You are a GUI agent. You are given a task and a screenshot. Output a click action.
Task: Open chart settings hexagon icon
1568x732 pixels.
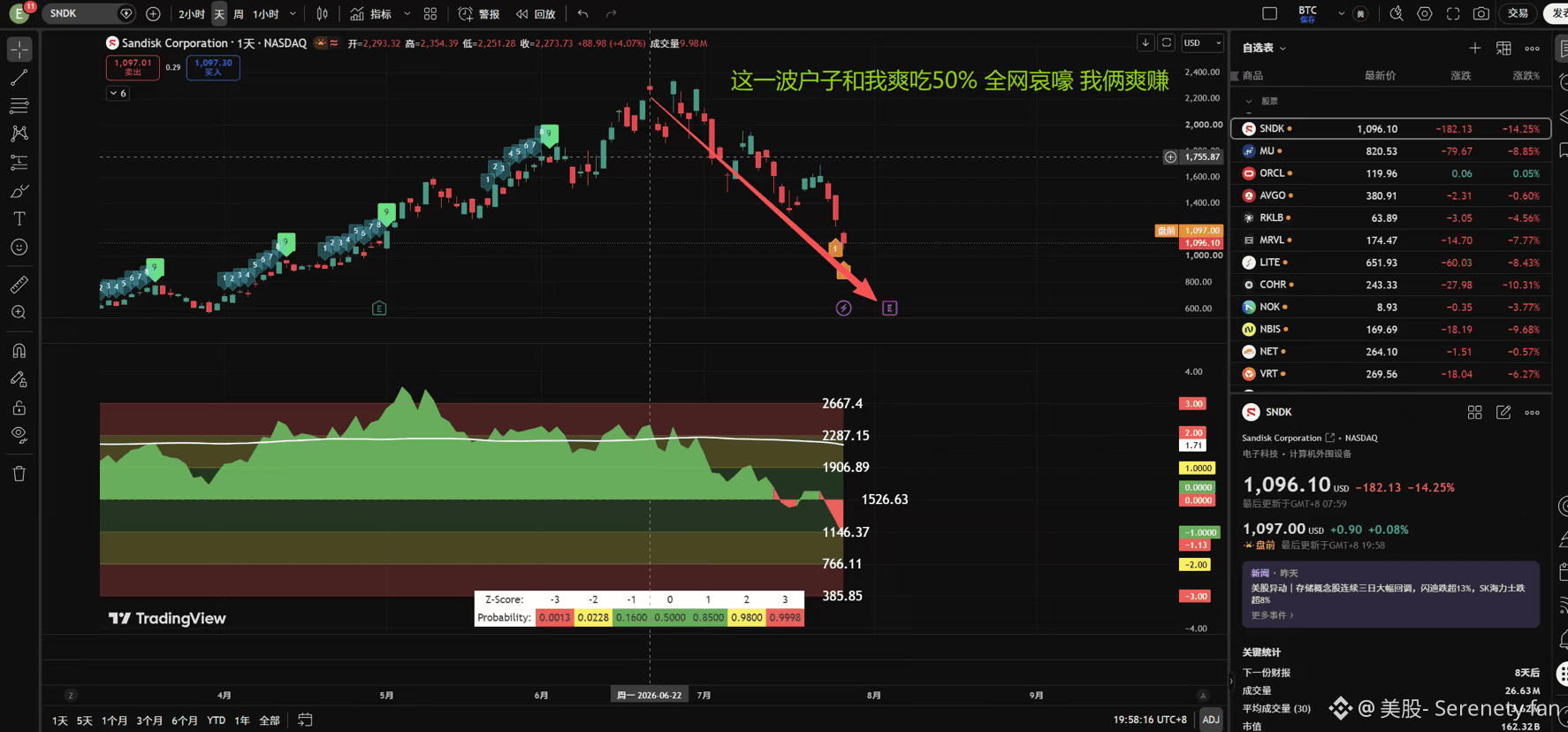(x=1425, y=13)
